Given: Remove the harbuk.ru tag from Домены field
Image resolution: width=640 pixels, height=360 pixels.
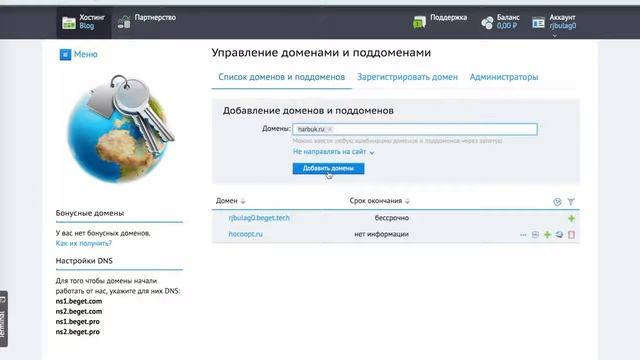Looking at the screenshot, I should (330, 129).
